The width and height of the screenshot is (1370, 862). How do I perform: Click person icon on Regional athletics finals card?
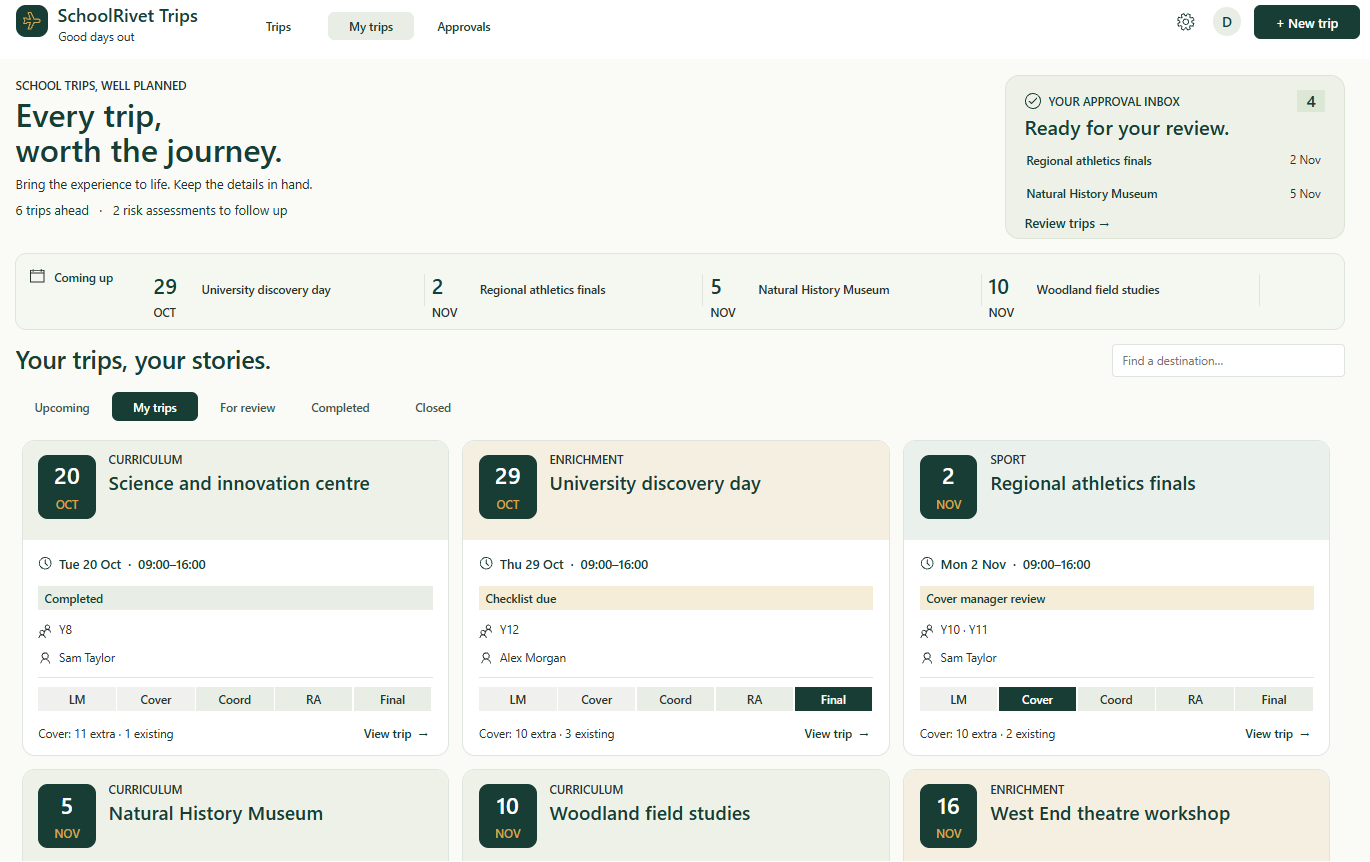click(x=927, y=658)
